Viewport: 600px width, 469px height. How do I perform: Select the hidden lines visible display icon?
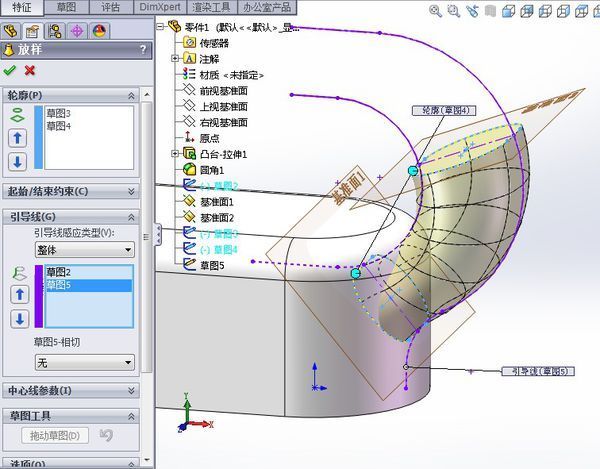coord(564,11)
